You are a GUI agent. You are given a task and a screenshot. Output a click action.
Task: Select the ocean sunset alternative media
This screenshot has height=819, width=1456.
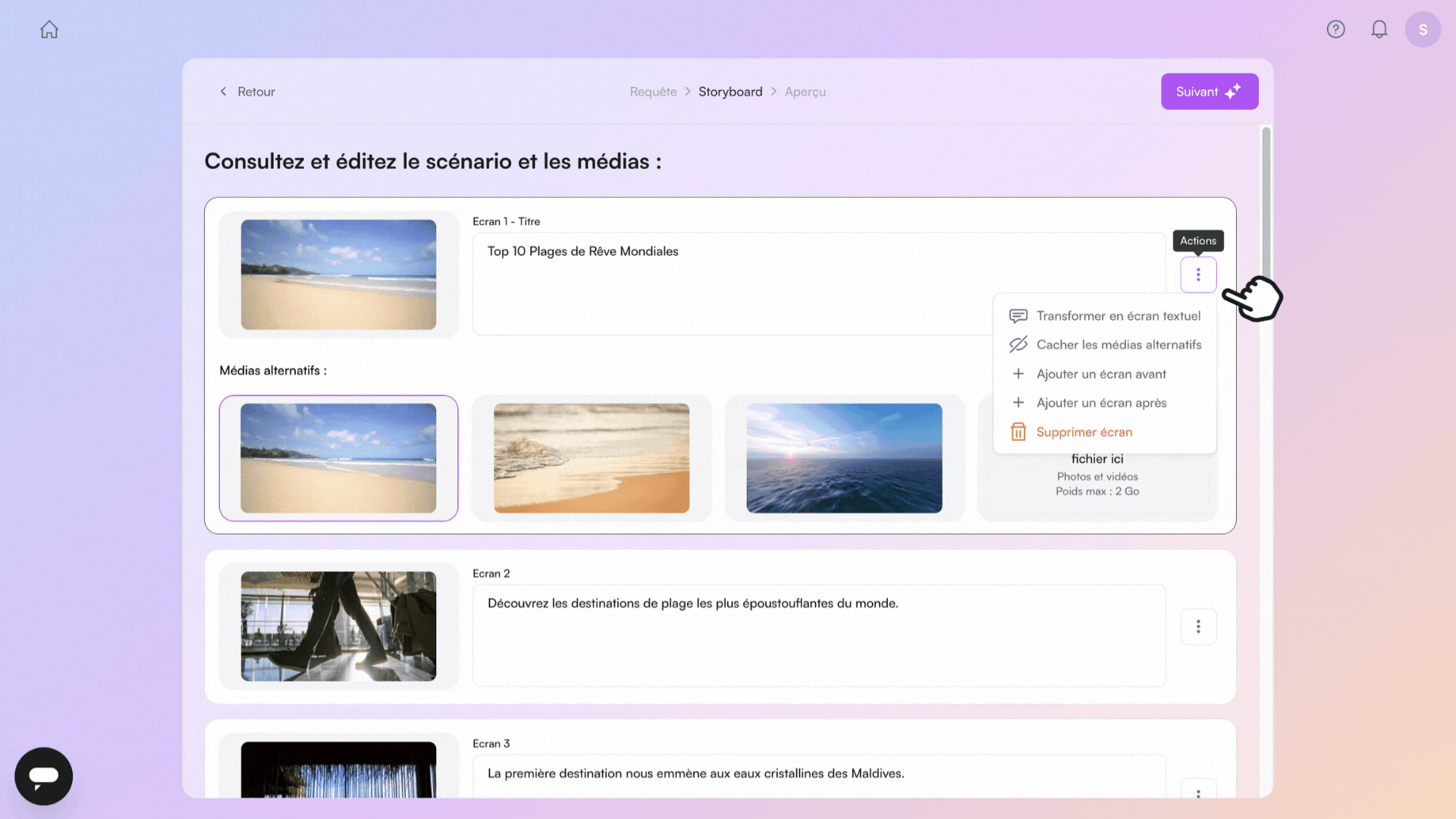click(844, 458)
